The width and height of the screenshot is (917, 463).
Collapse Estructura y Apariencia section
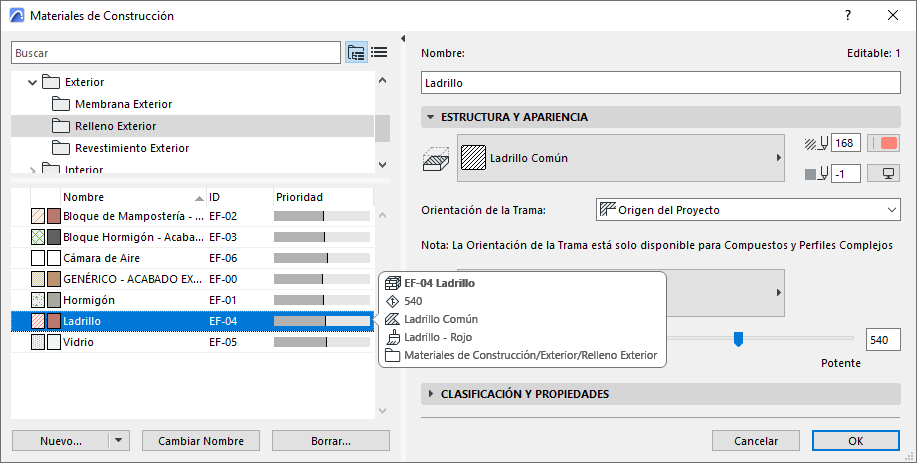pos(431,117)
